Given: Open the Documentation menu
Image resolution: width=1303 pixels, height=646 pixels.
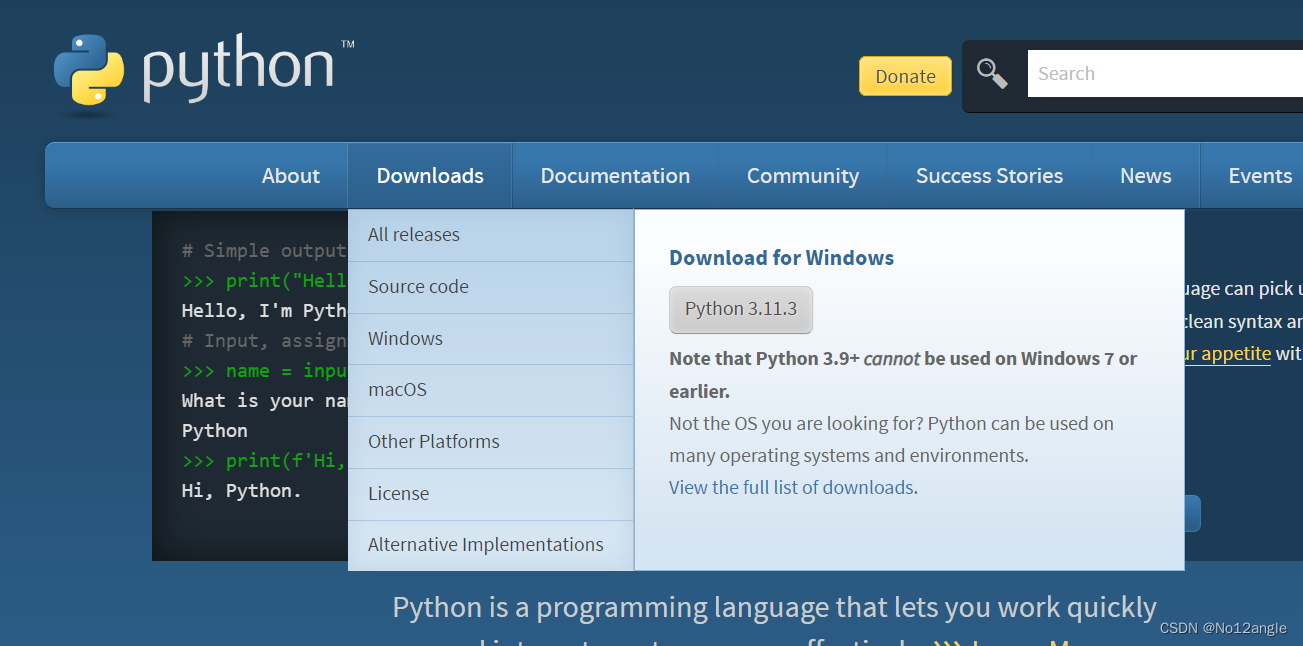Looking at the screenshot, I should tap(615, 176).
